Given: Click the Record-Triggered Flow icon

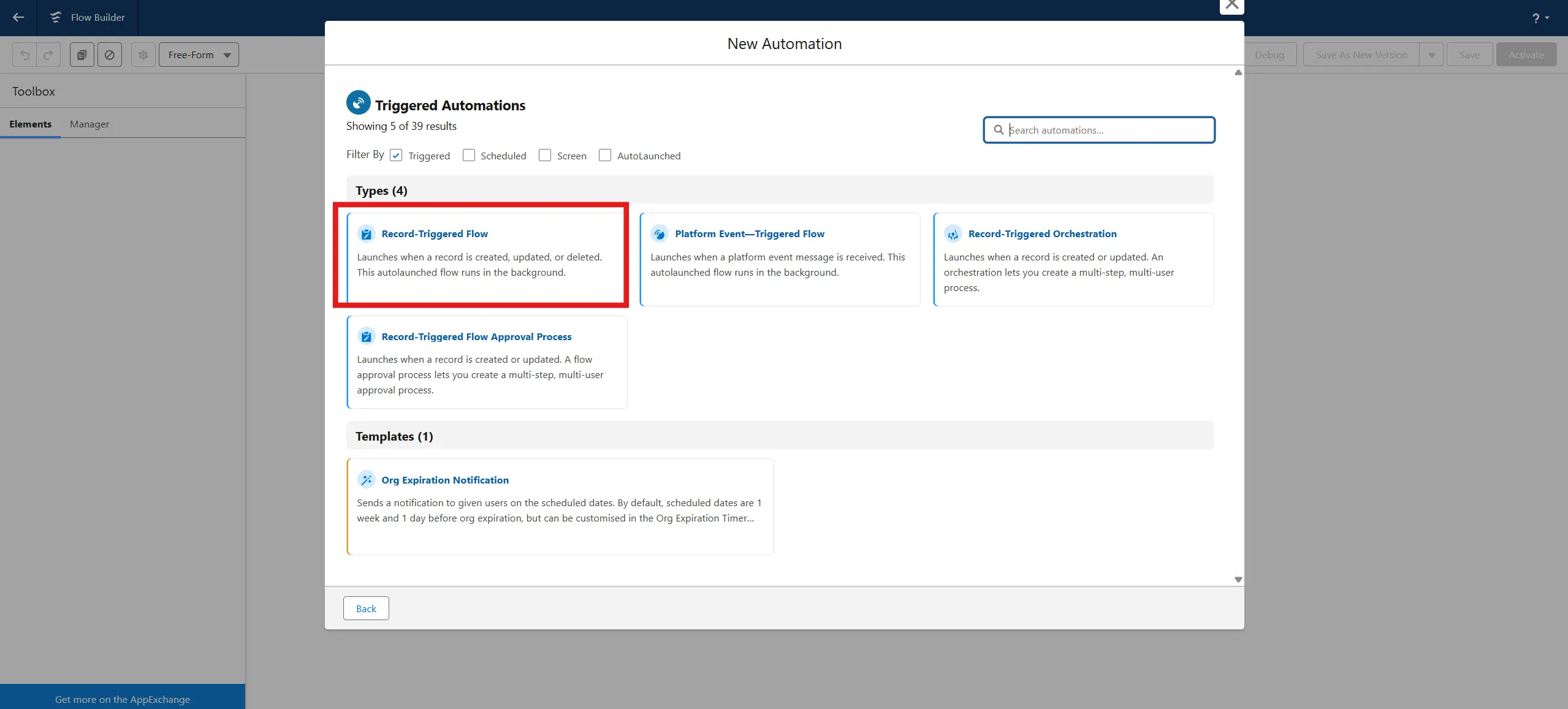Looking at the screenshot, I should coord(366,233).
